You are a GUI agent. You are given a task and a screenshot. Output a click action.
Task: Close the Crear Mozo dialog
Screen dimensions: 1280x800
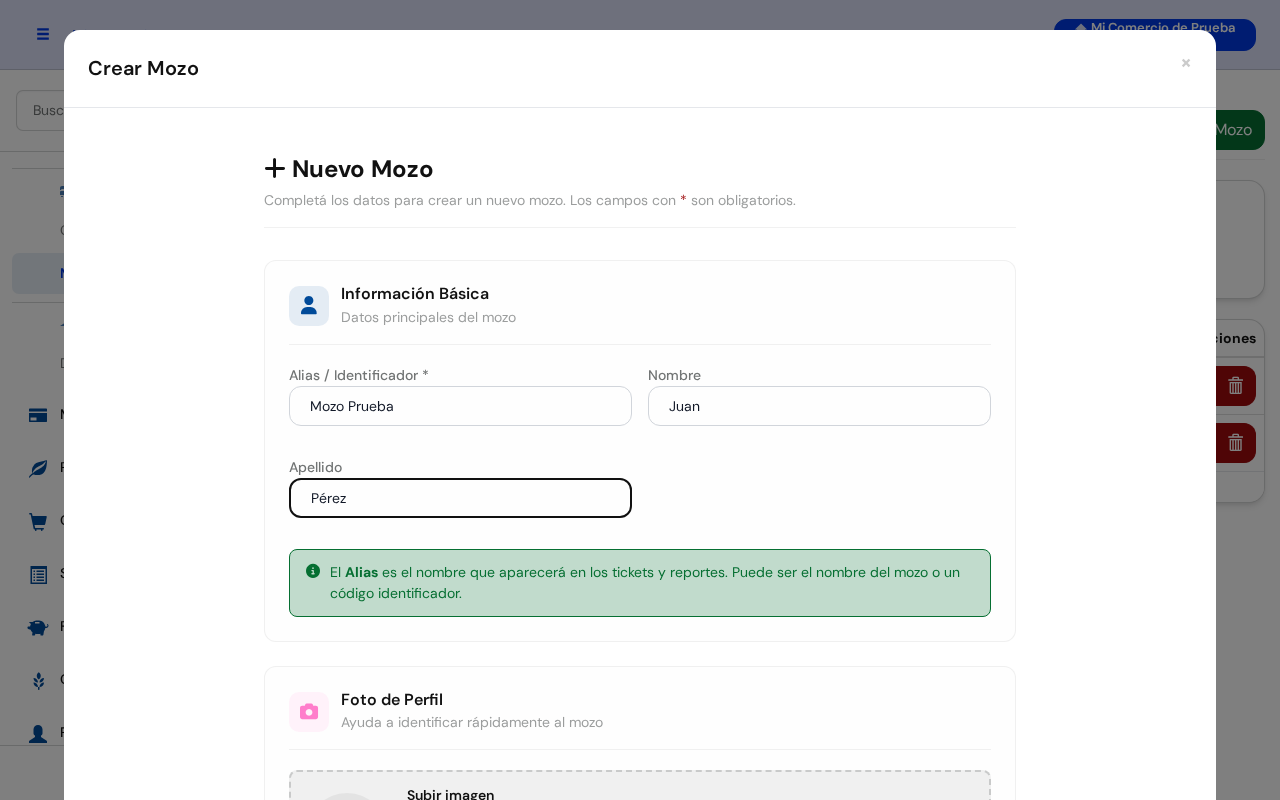pos(1186,63)
